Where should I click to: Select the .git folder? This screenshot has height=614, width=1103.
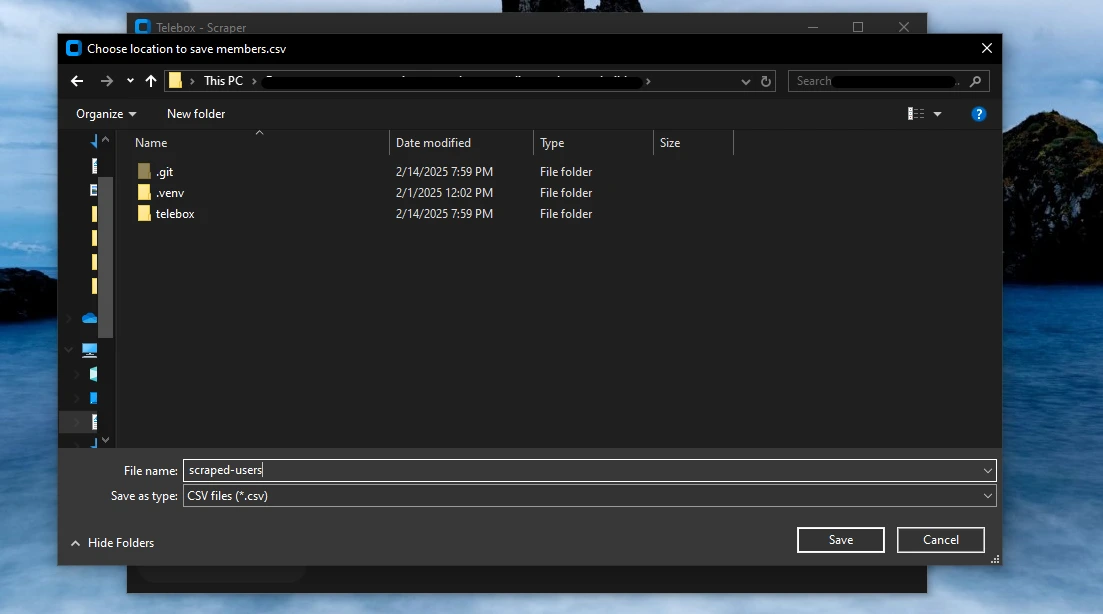pyautogui.click(x=164, y=172)
